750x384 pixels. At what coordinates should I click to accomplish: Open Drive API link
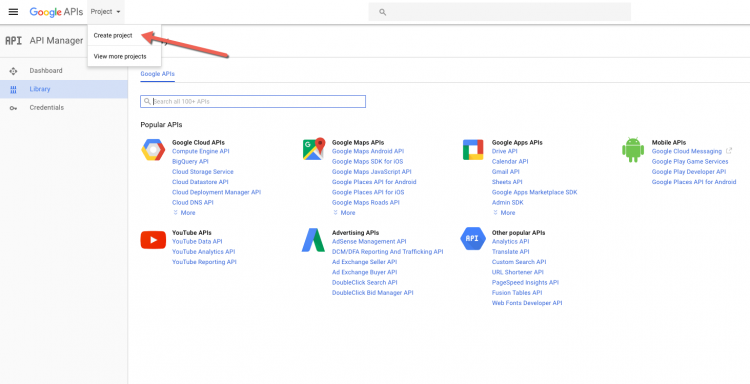505,152
